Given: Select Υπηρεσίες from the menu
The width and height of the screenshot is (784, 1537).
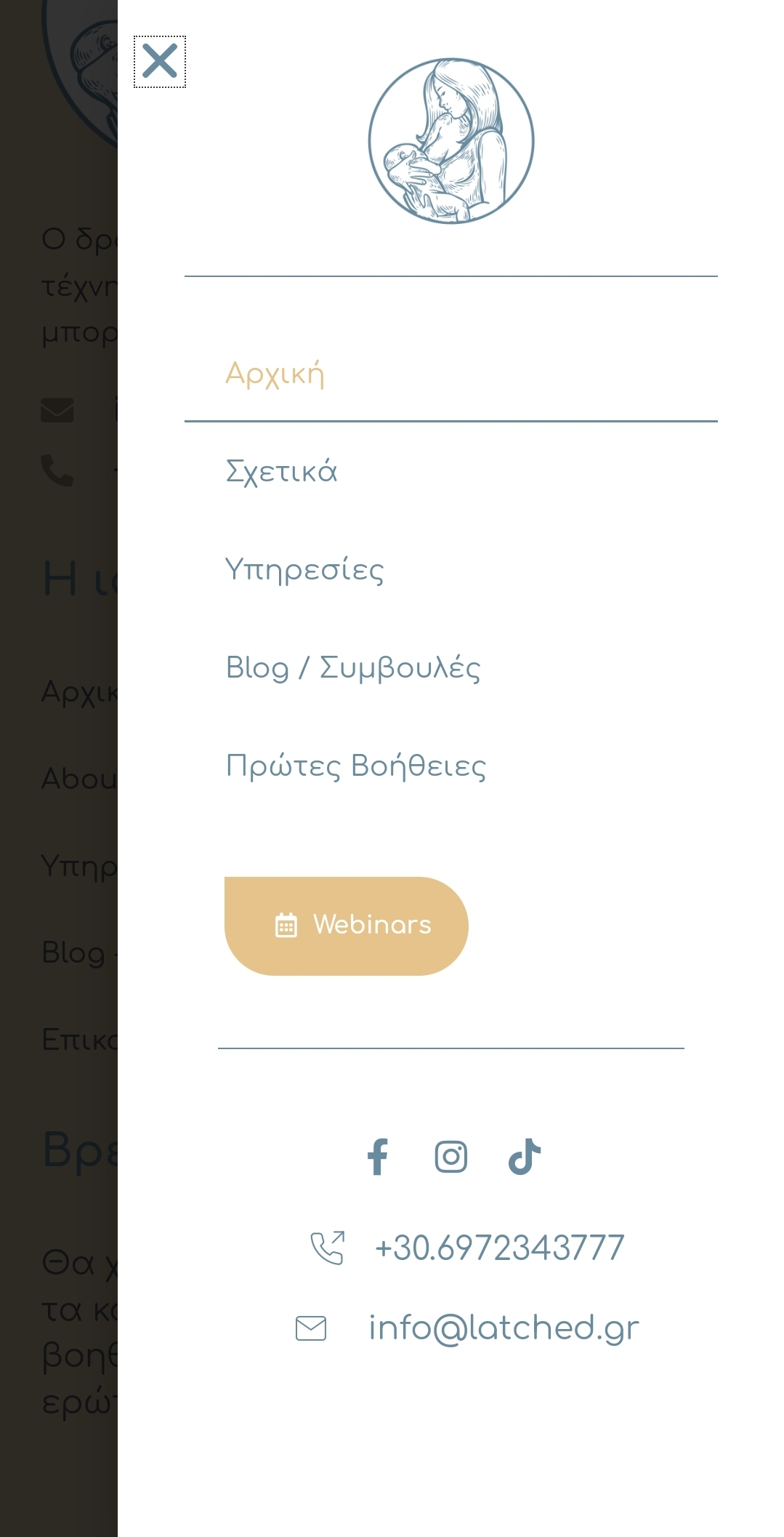Looking at the screenshot, I should coord(304,569).
